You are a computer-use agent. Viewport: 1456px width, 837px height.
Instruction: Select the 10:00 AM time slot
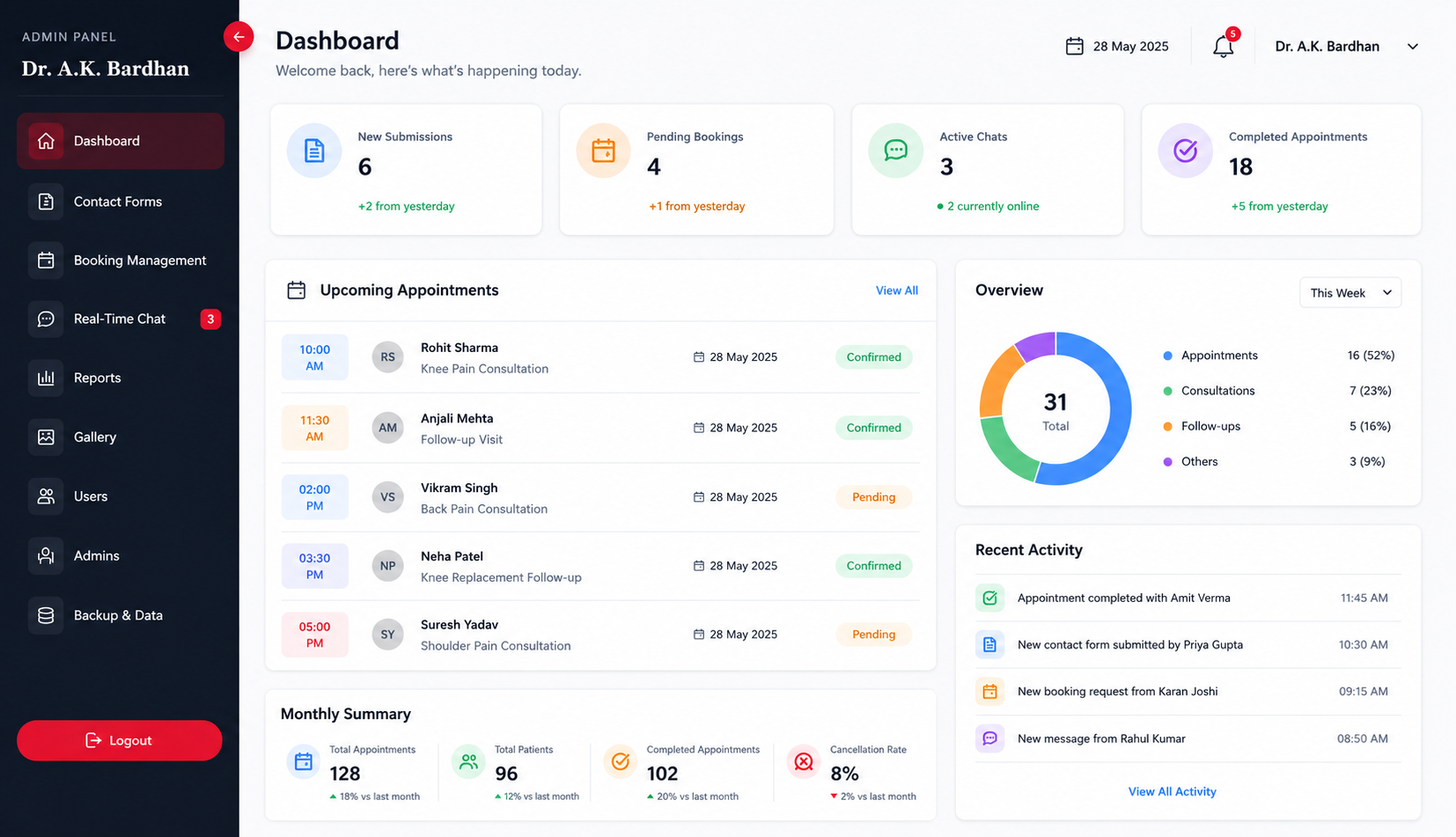(314, 357)
